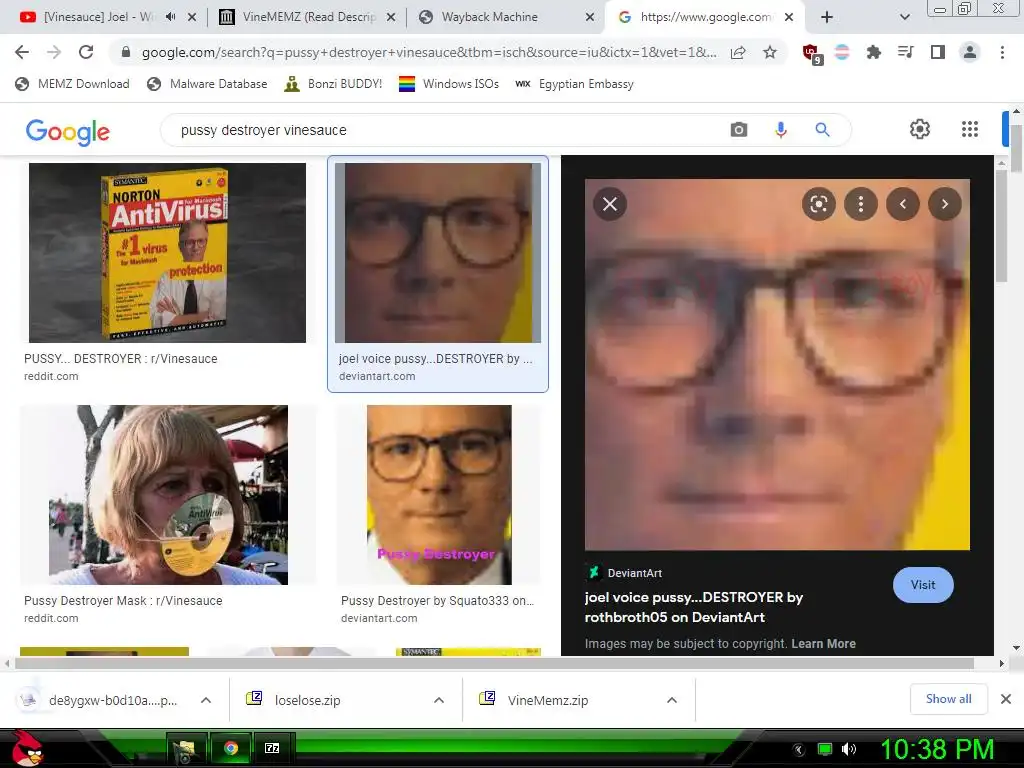Open Chrome's three-dot menu
1024x768 pixels.
pyautogui.click(x=1002, y=52)
